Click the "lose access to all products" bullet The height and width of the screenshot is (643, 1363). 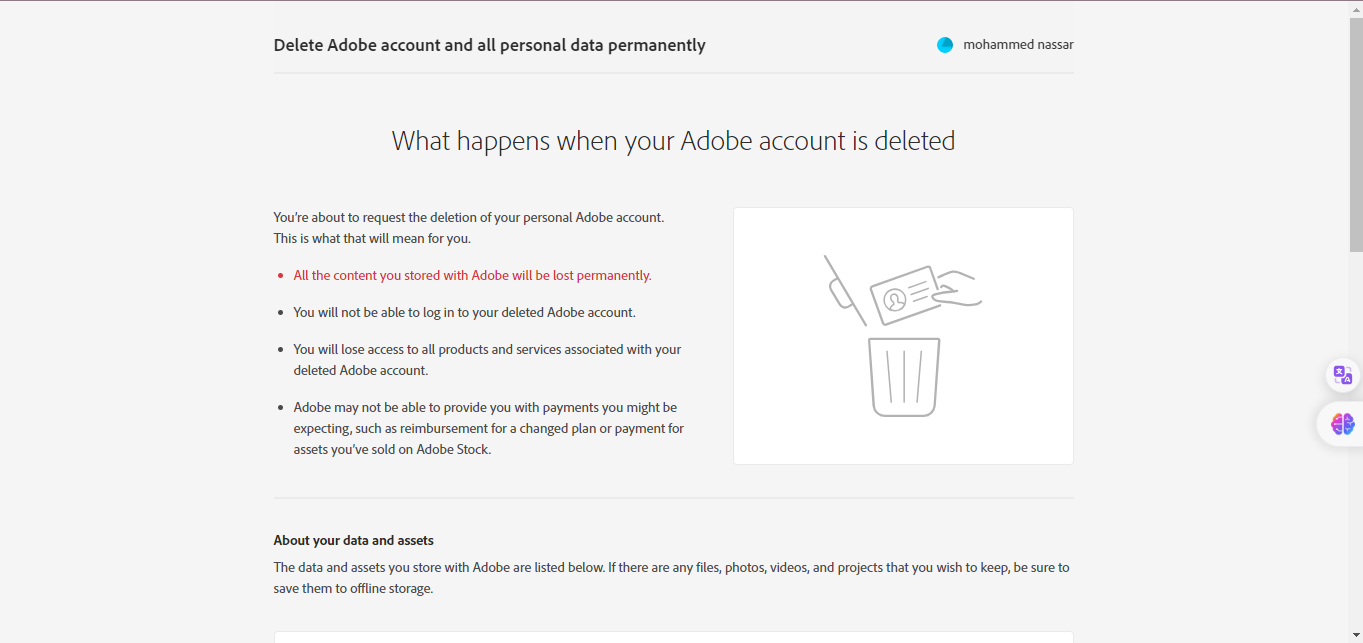487,360
